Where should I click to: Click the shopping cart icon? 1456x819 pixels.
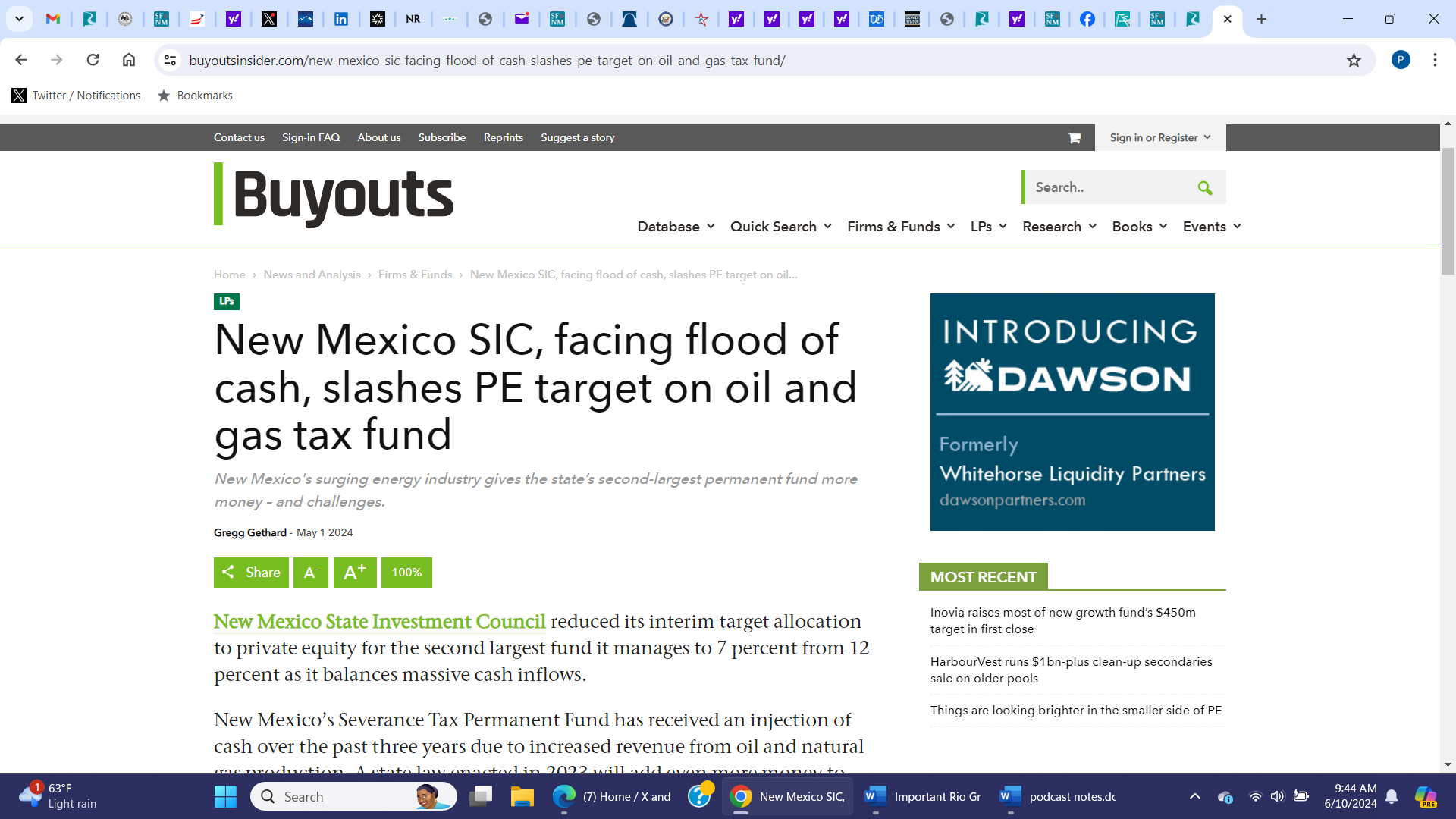1074,138
